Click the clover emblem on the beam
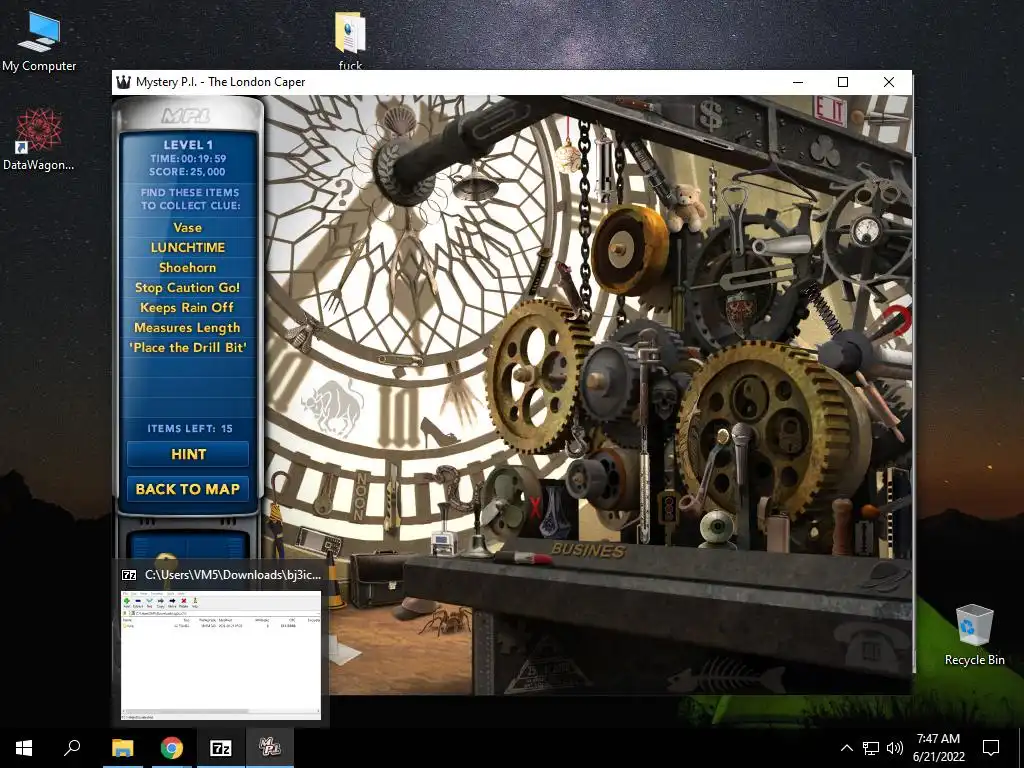1024x768 pixels. 825,151
